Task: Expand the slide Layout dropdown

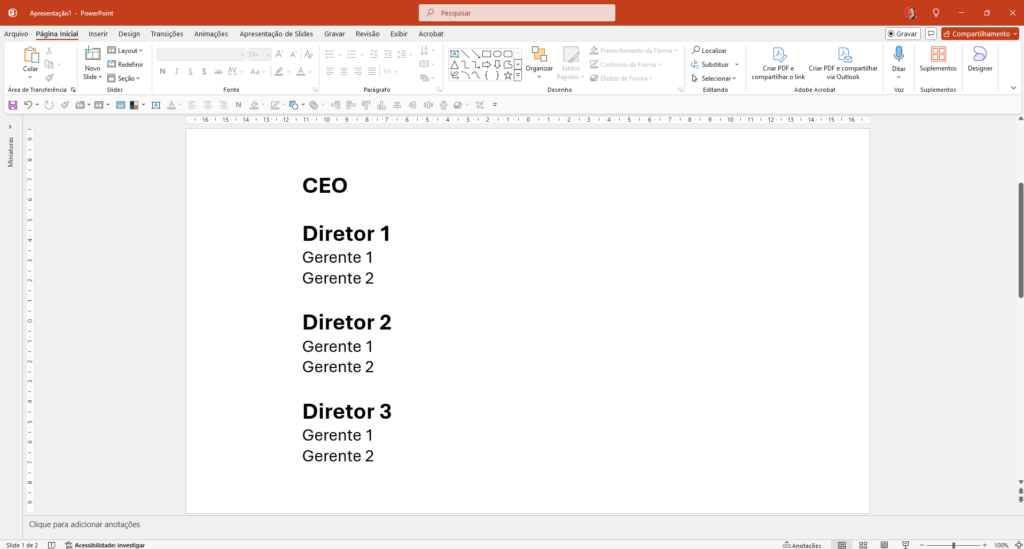Action: [x=125, y=50]
